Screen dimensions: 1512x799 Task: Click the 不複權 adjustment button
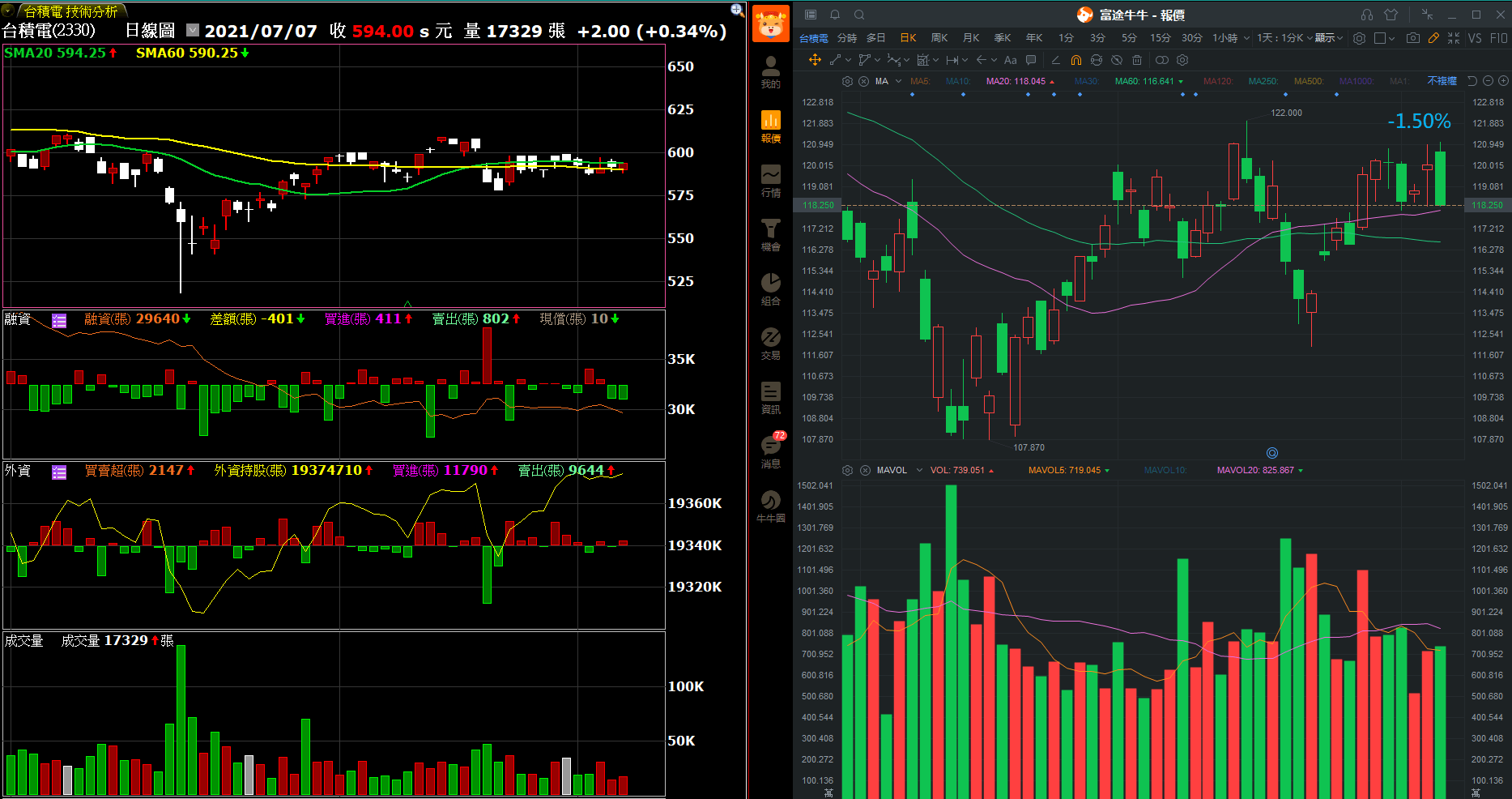tap(1442, 81)
